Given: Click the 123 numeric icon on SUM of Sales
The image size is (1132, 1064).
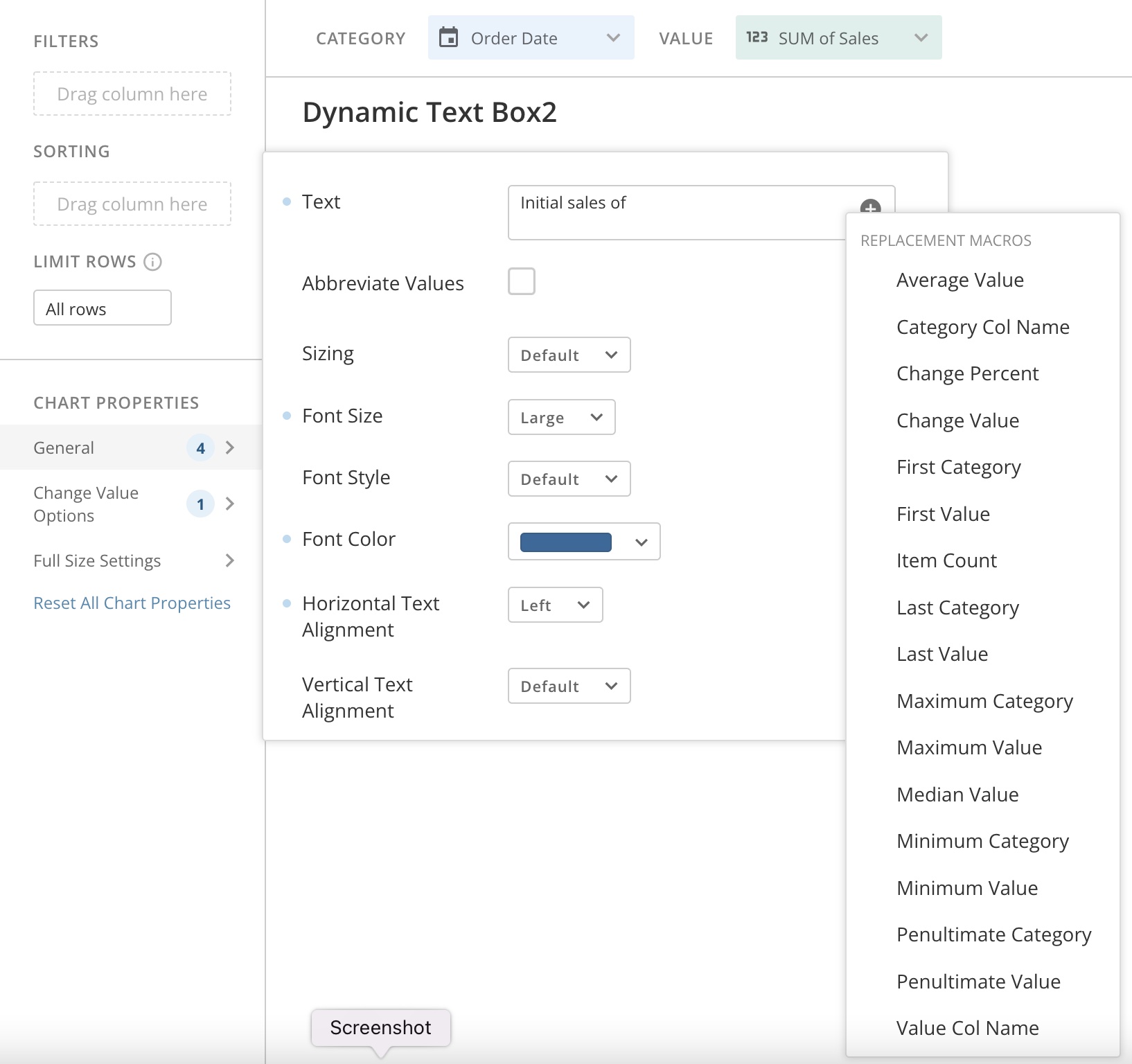Looking at the screenshot, I should point(757,37).
